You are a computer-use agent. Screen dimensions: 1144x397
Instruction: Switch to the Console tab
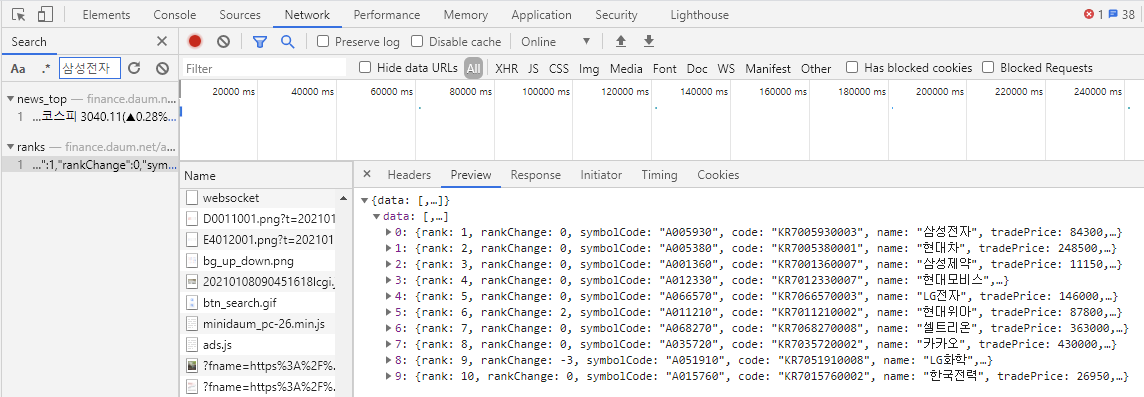click(174, 15)
